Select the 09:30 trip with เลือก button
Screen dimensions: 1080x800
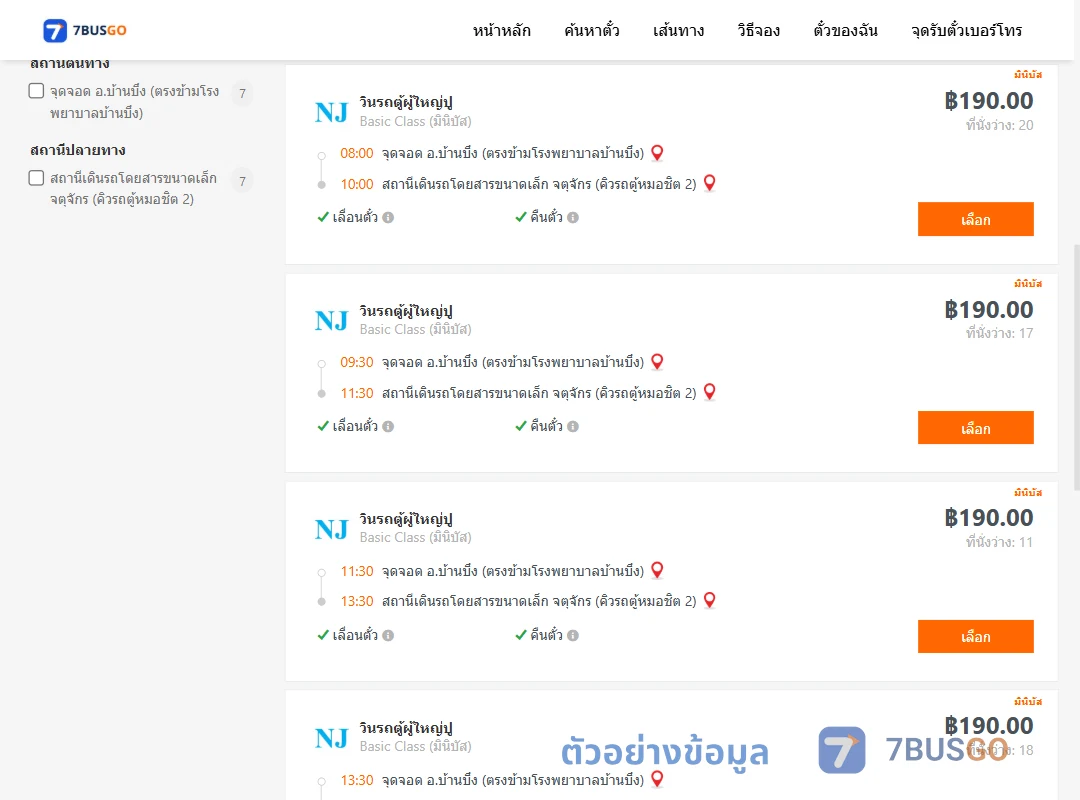click(975, 428)
